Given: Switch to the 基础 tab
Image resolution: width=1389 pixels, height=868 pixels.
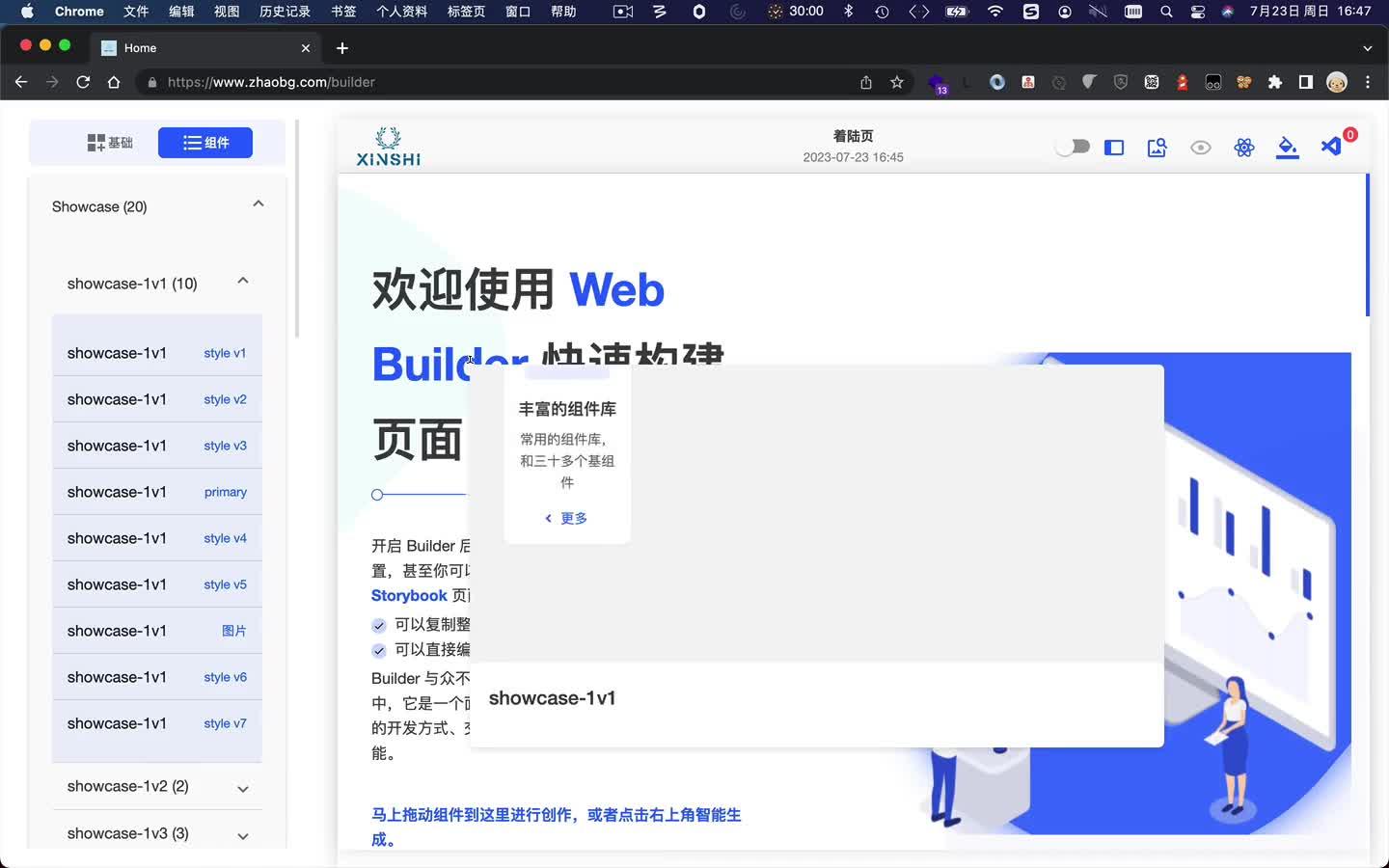Looking at the screenshot, I should pyautogui.click(x=110, y=142).
